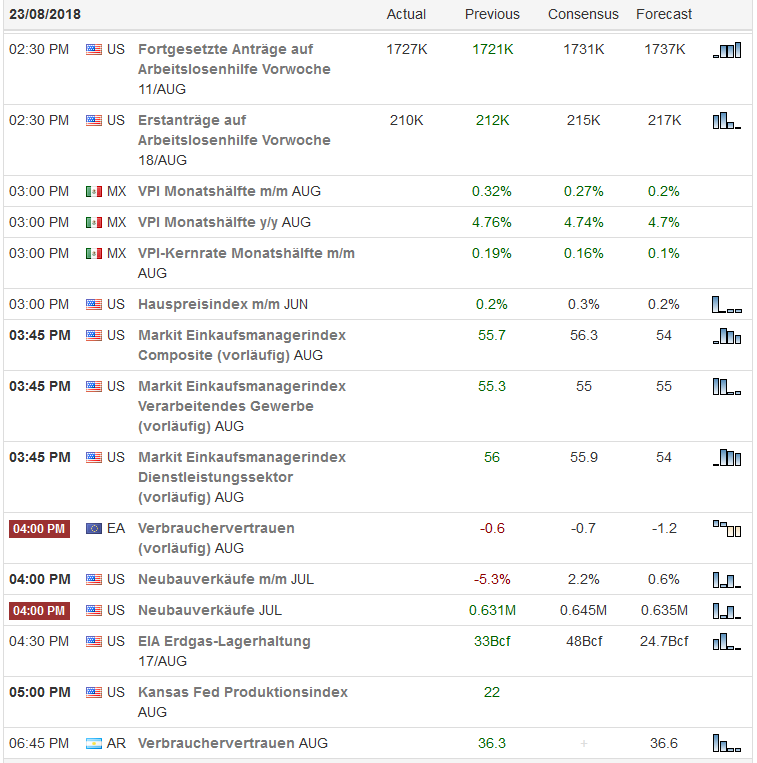Click the Consensus column header
The width and height of the screenshot is (757, 763).
[583, 14]
